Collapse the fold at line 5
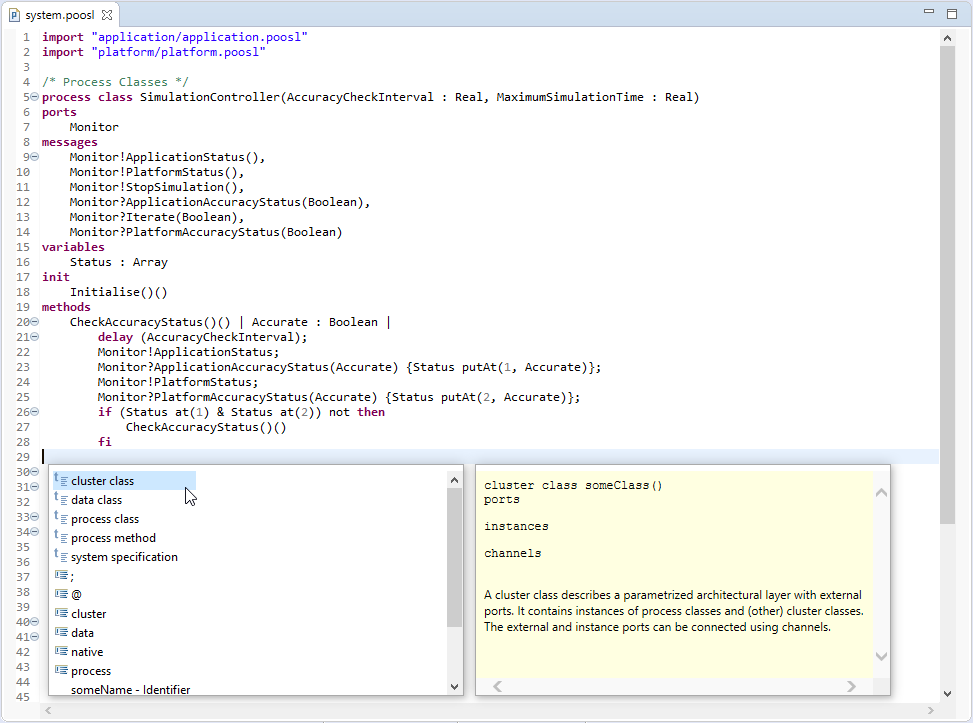Image resolution: width=973 pixels, height=723 pixels. pyautogui.click(x=35, y=97)
